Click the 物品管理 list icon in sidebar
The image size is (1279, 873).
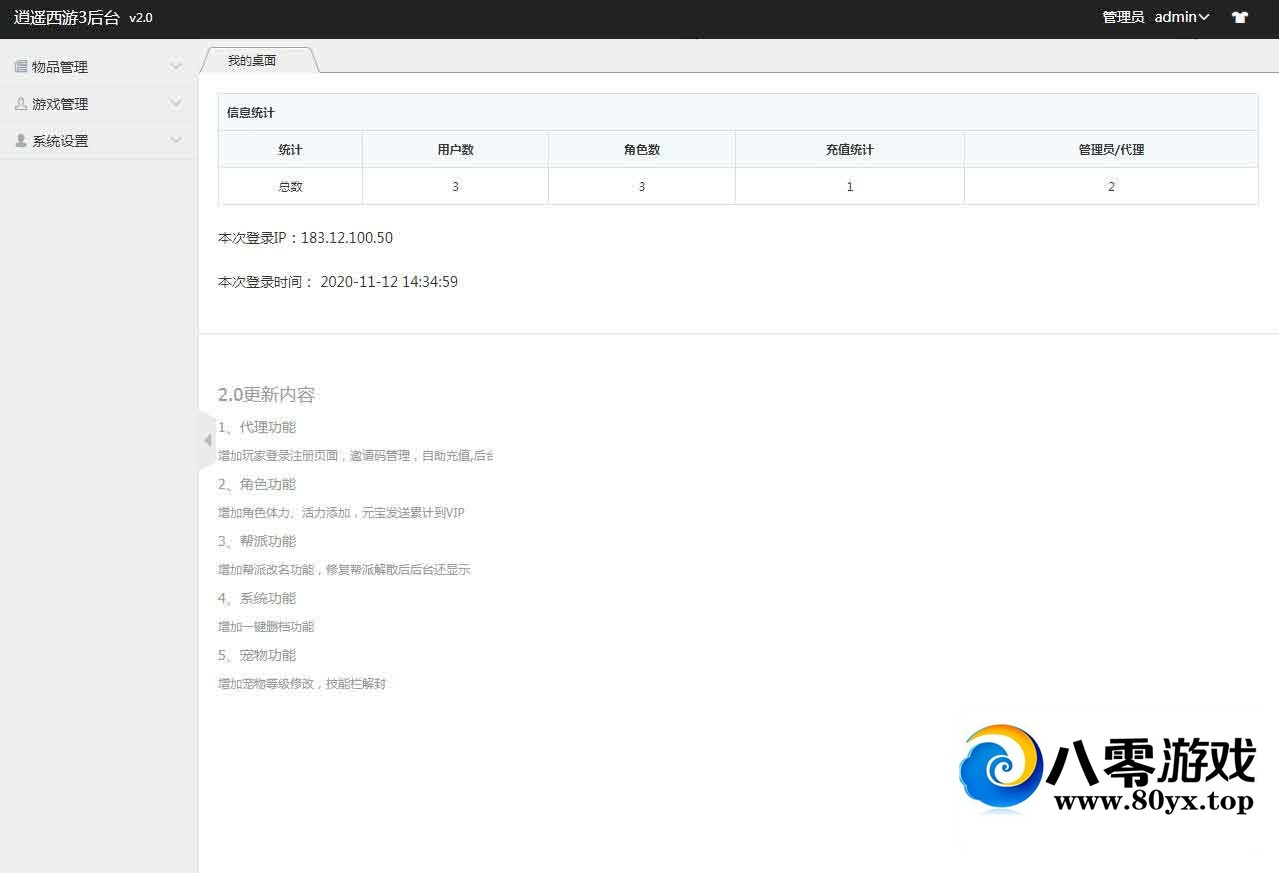[20, 67]
